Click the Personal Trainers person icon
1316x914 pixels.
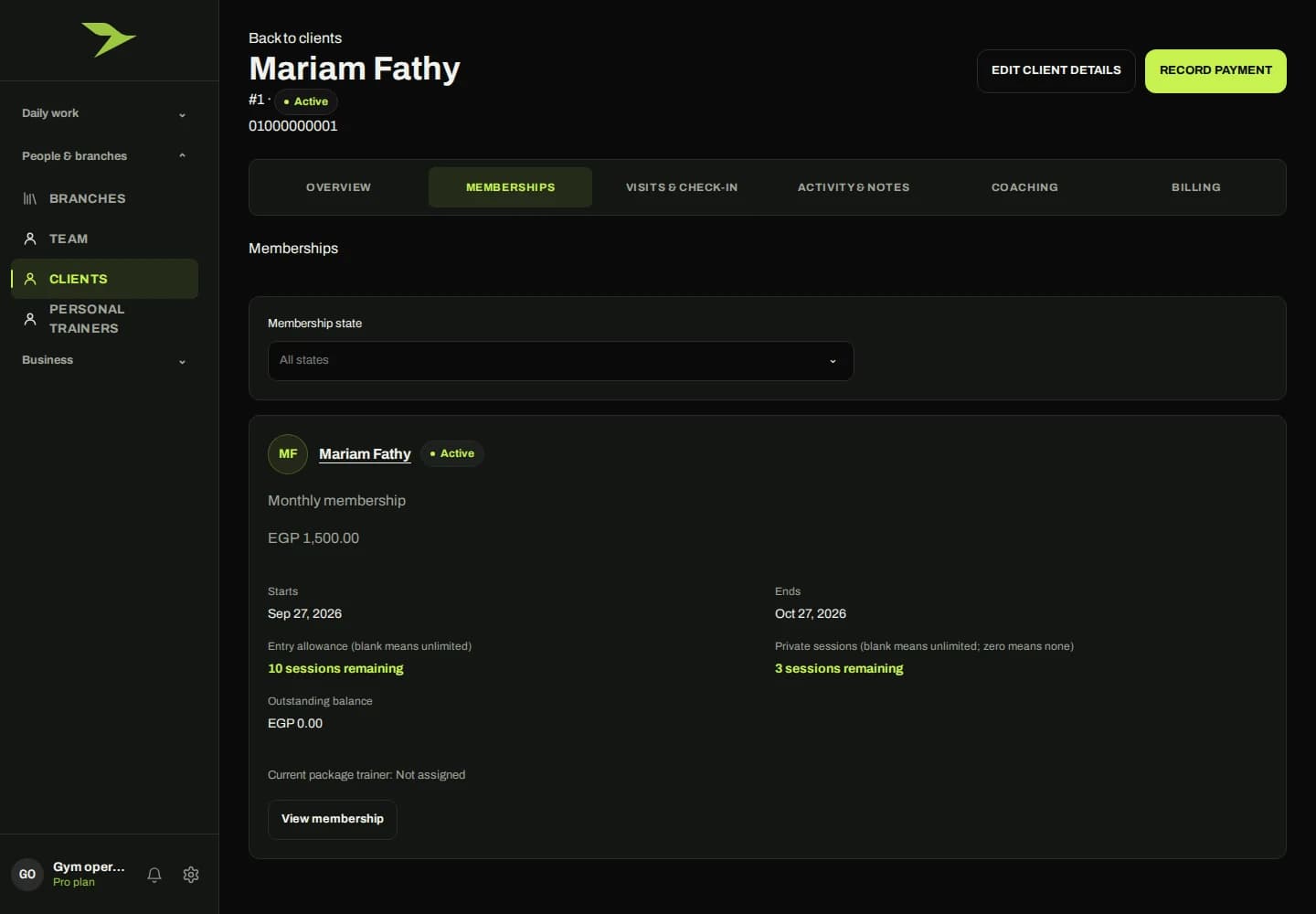30,319
